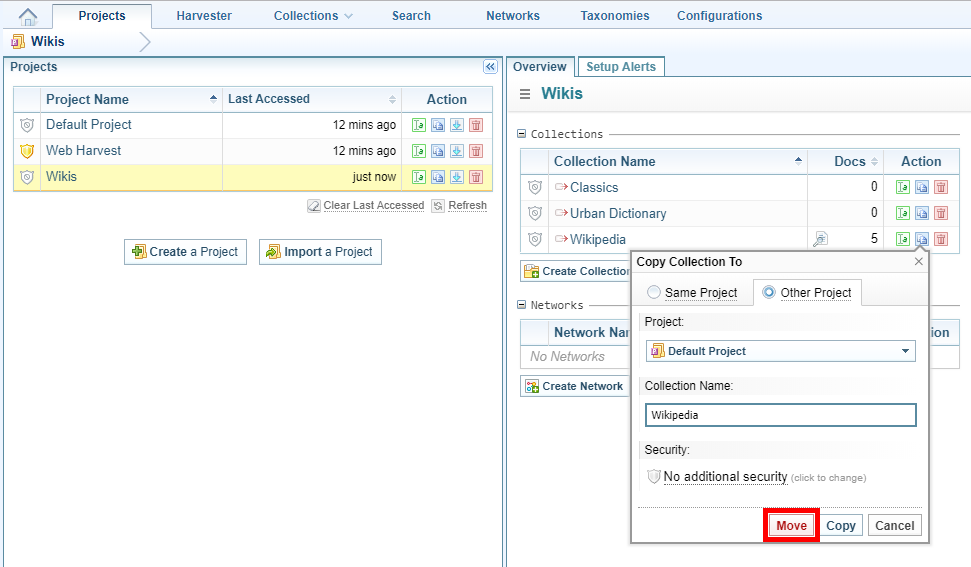This screenshot has width=971, height=567.
Task: Select the Same Project radio option
Action: 654,293
